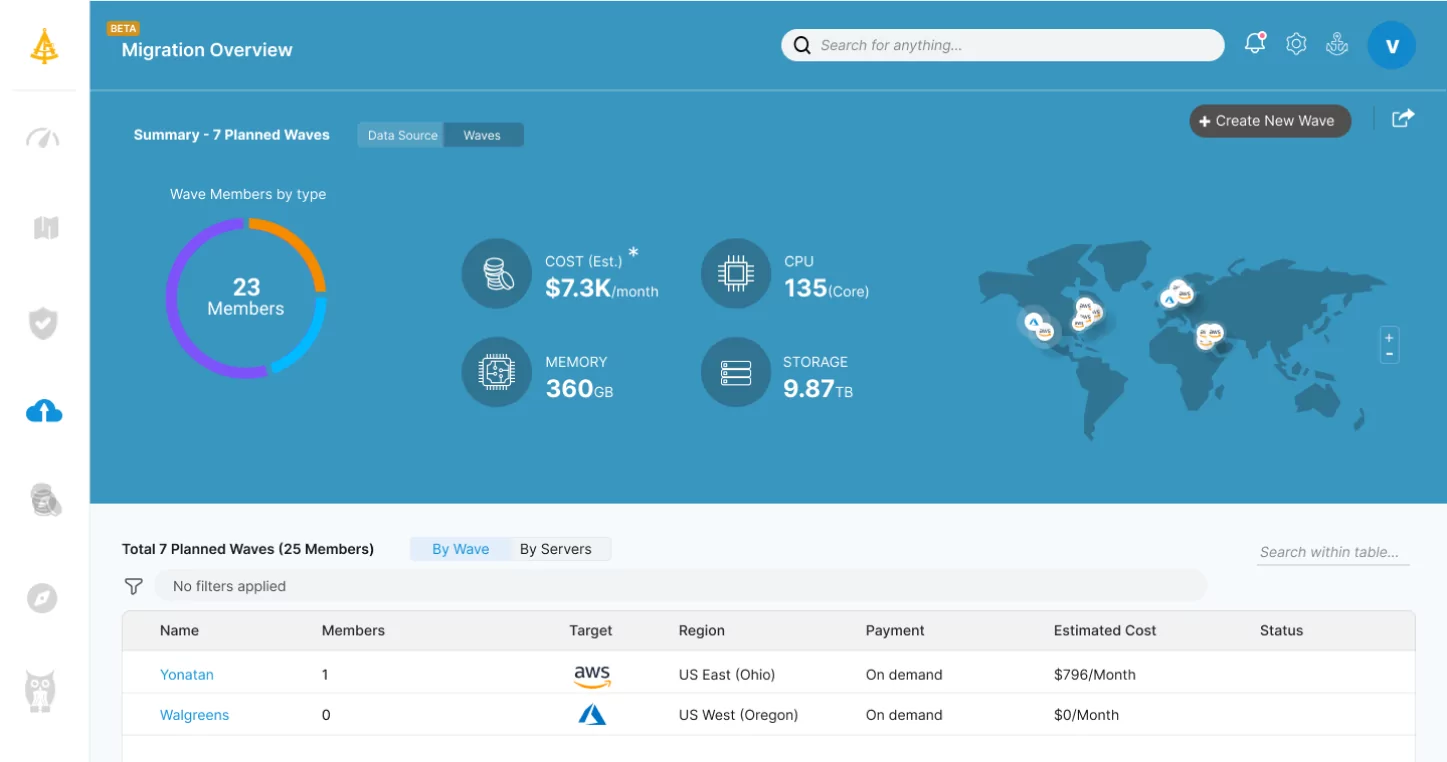Select the By Wave view tab

461,549
